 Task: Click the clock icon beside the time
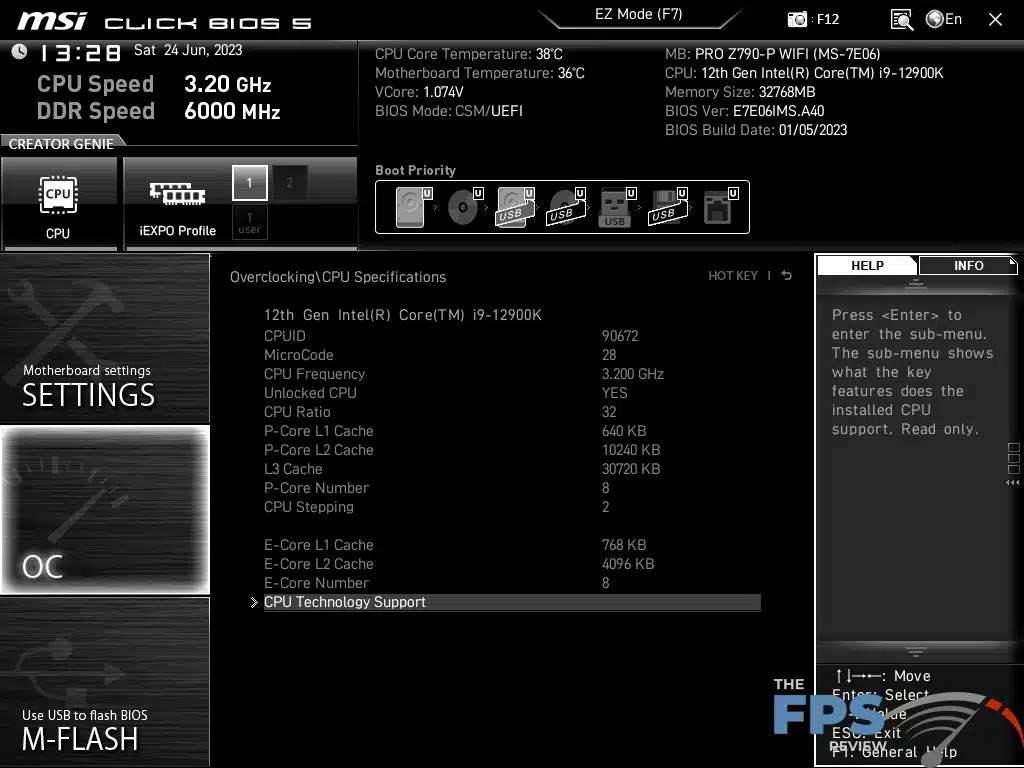click(20, 52)
